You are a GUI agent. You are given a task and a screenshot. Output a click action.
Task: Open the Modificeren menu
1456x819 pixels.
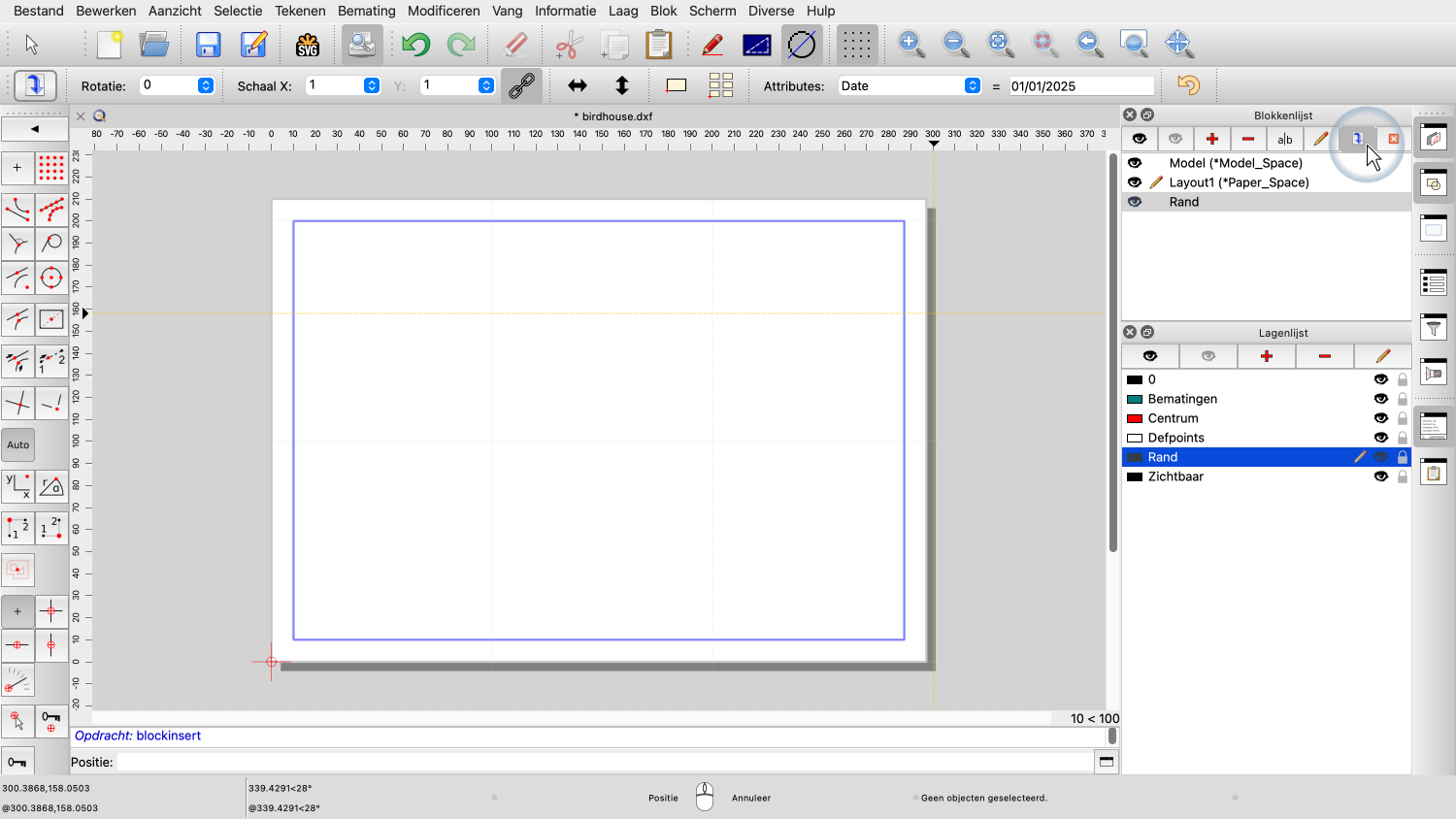444,11
